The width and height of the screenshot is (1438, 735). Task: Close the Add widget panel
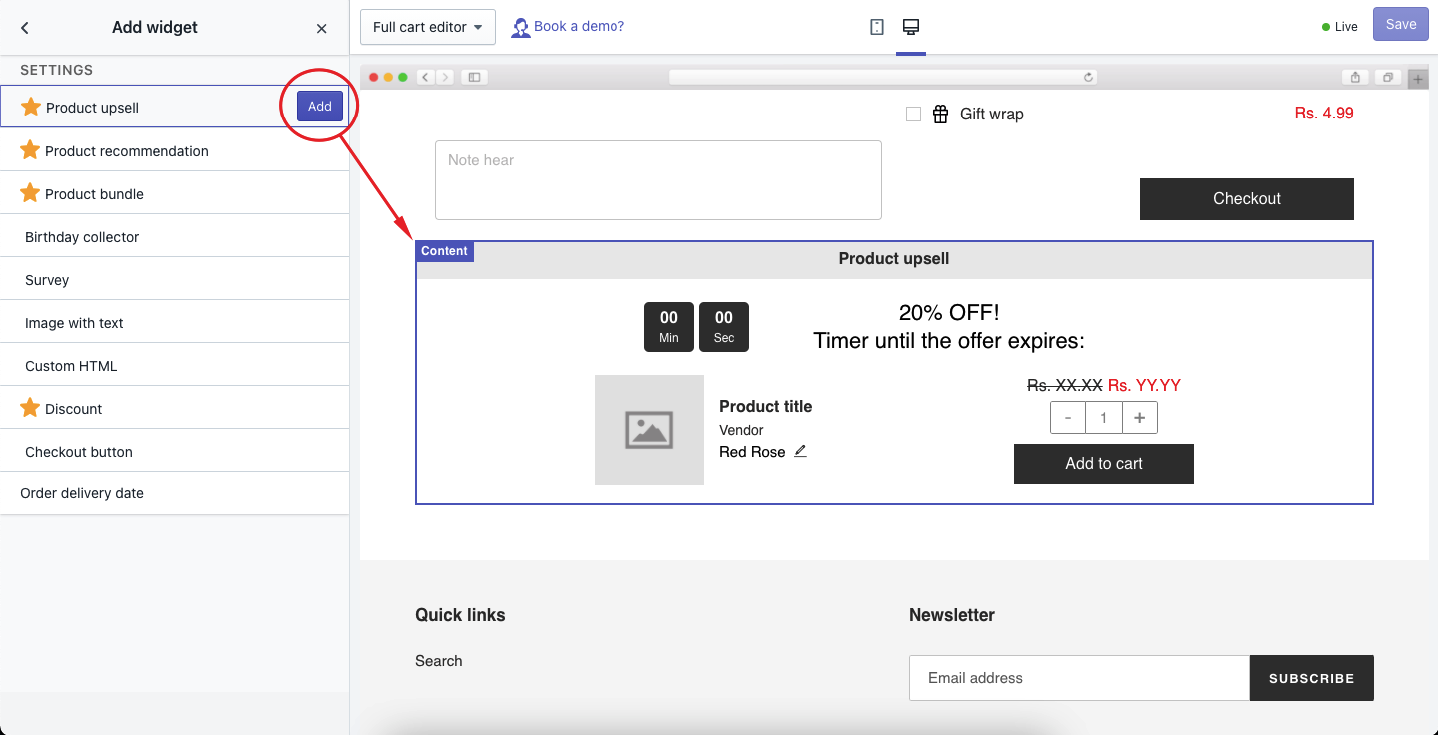pos(322,28)
